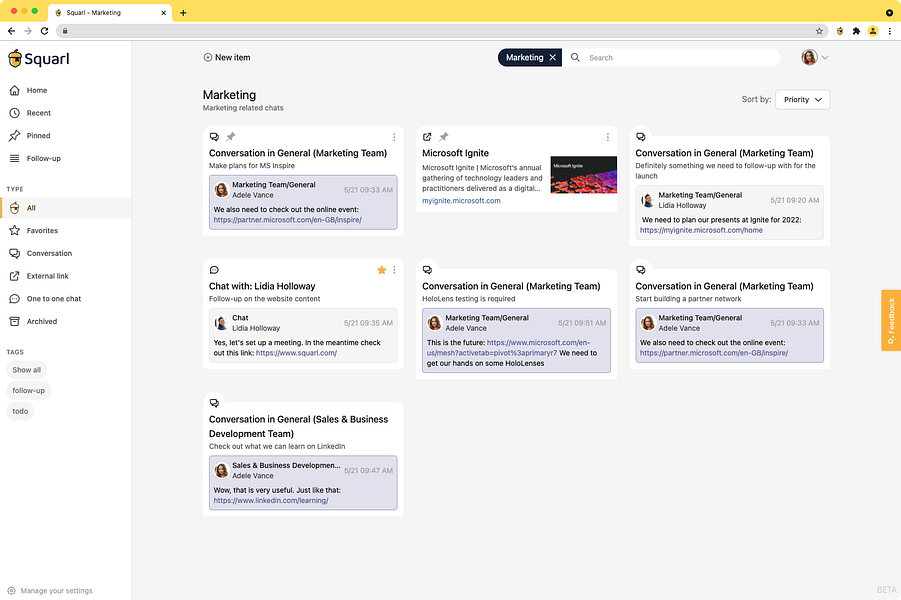Open the linkedin.com/learning link
901x600 pixels.
[271, 501]
